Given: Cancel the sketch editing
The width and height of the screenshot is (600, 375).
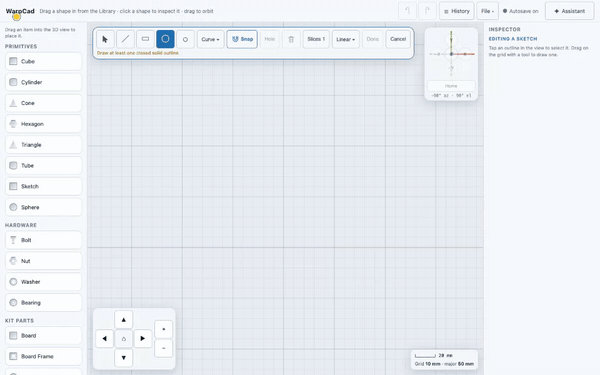Looking at the screenshot, I should tap(398, 39).
